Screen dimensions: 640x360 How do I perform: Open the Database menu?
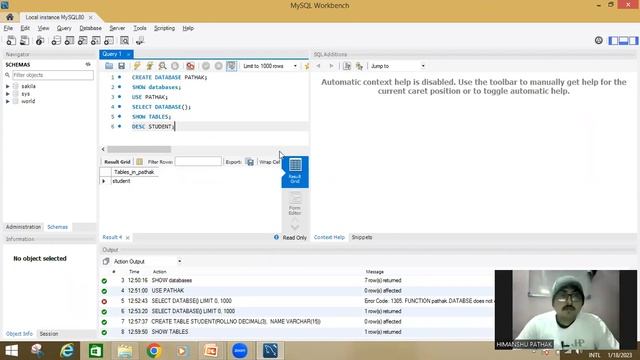click(90, 28)
